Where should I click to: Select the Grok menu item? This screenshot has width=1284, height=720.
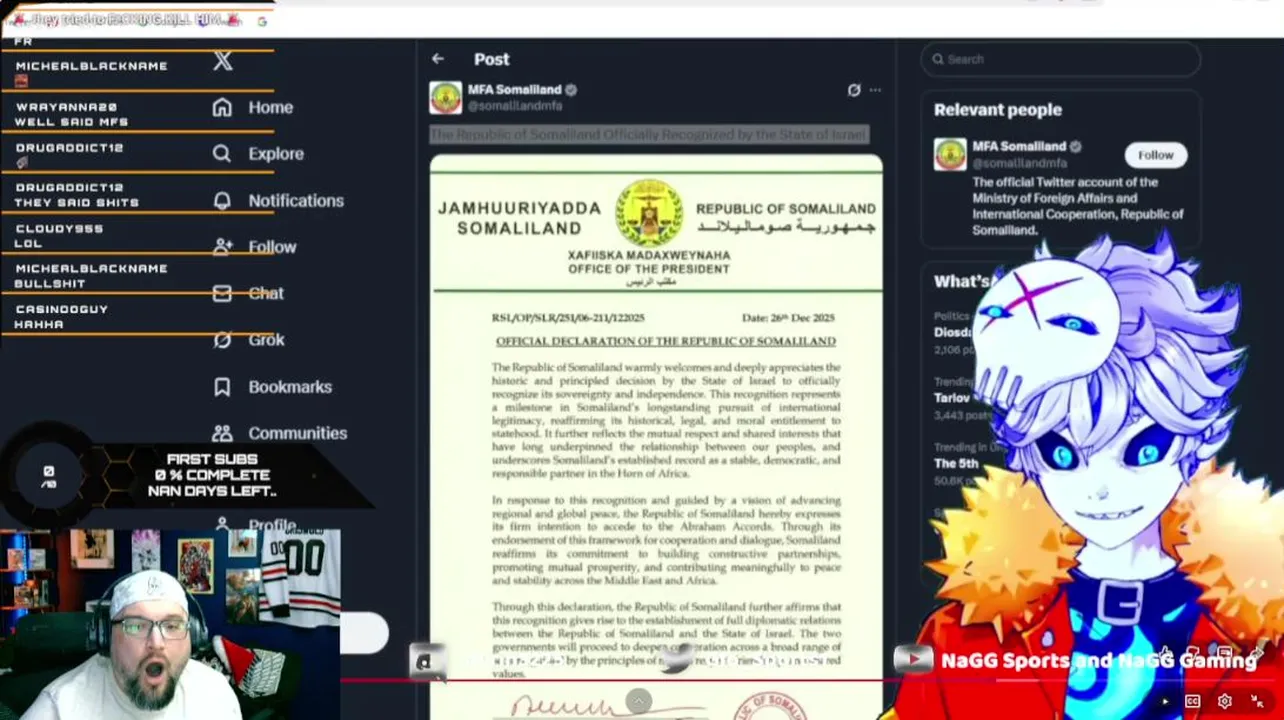(x=267, y=340)
